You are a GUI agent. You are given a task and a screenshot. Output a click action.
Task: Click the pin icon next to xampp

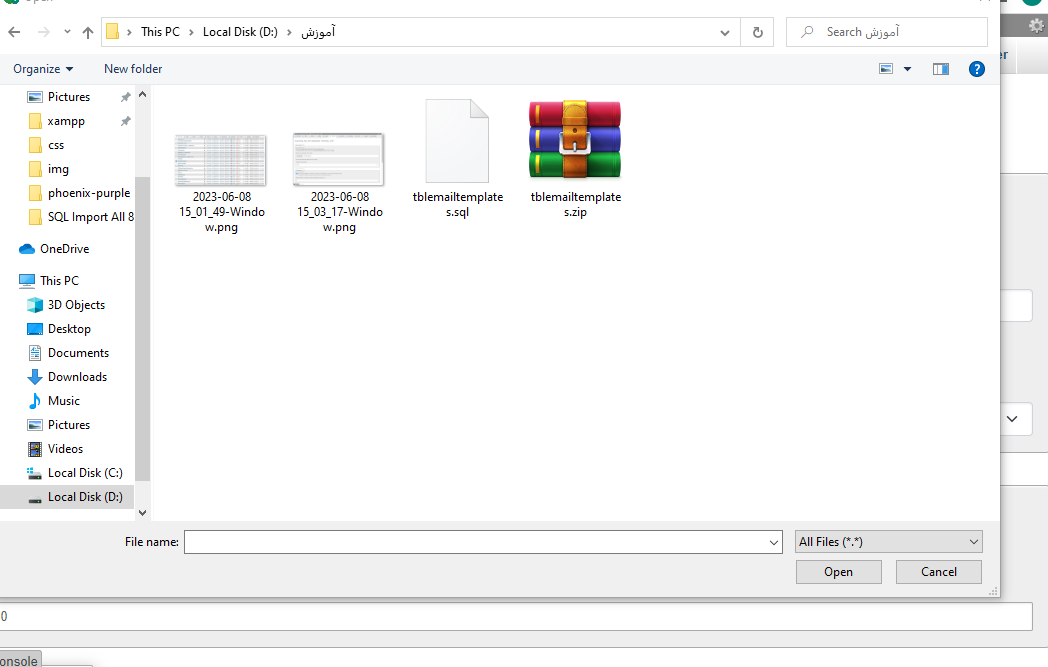(x=125, y=121)
